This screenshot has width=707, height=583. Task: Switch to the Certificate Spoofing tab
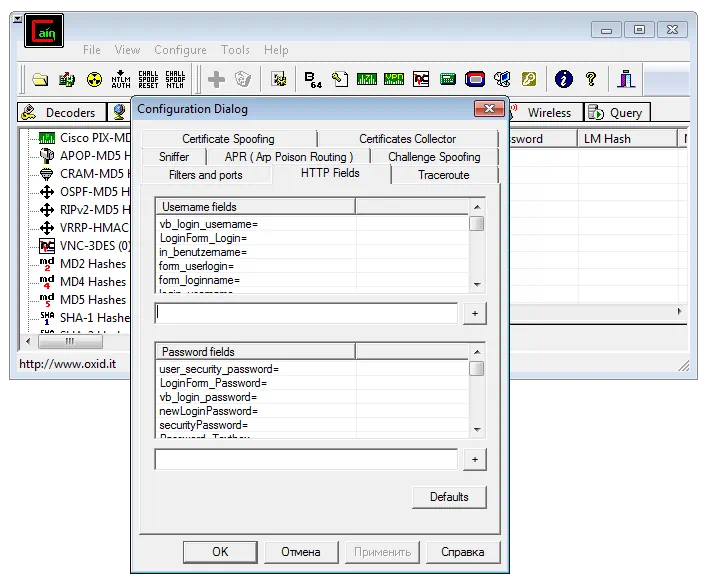[x=228, y=139]
